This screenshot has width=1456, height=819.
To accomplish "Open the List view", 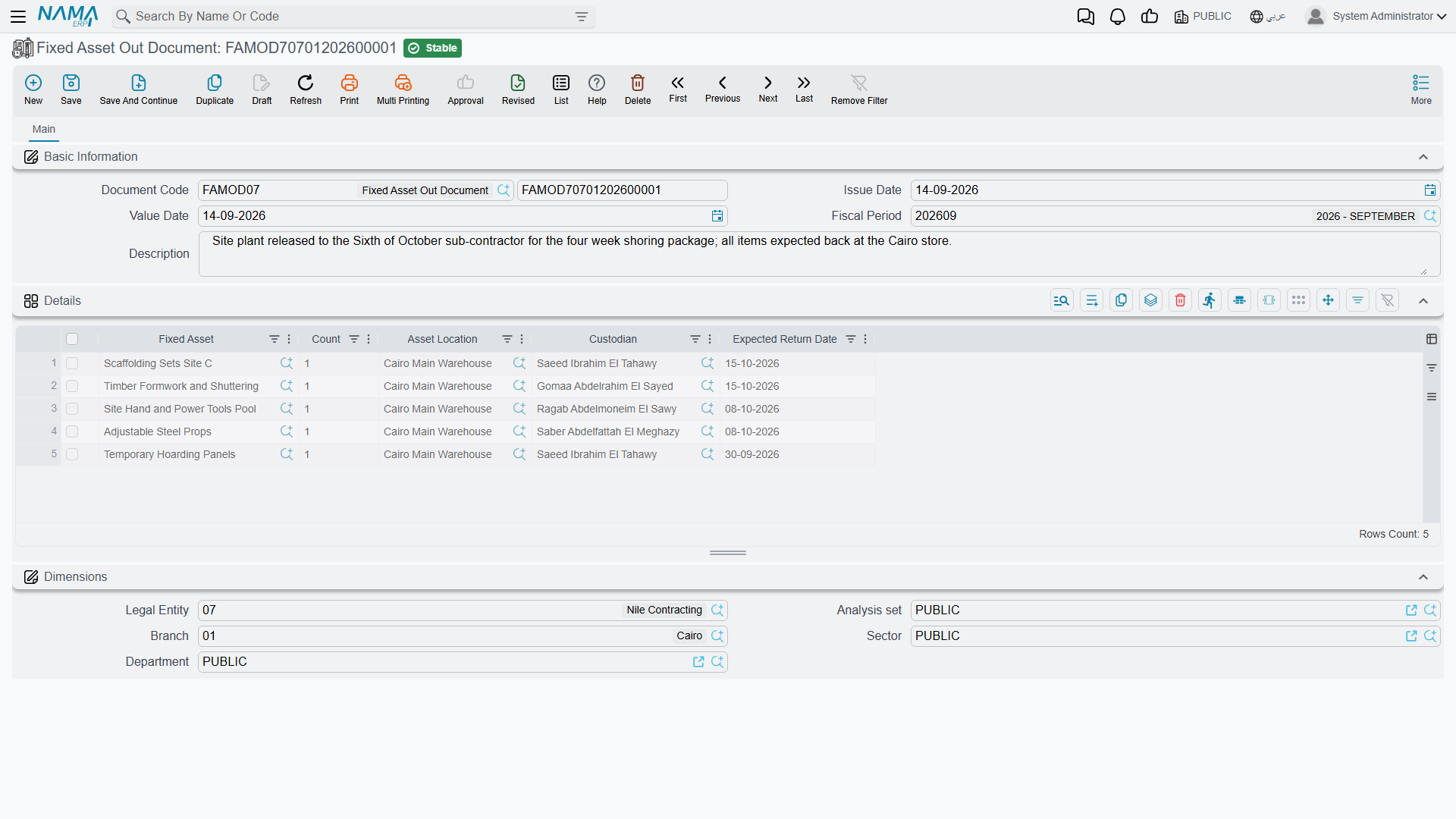I will coord(561,83).
